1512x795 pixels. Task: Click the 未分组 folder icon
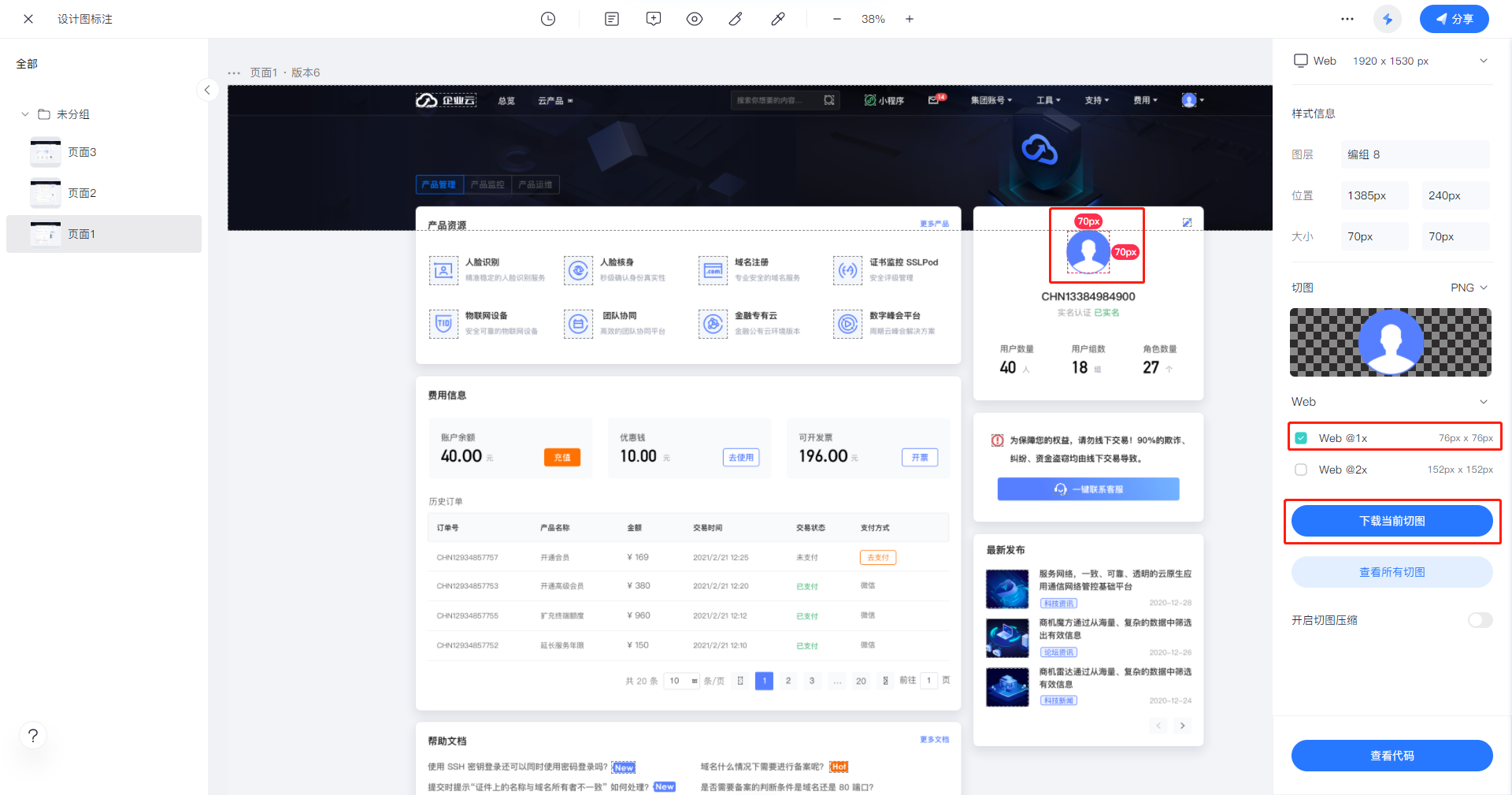[x=44, y=114]
